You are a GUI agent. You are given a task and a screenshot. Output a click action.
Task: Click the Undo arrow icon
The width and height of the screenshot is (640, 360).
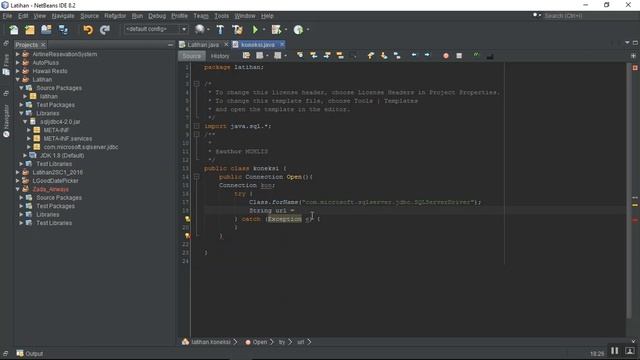[88, 30]
